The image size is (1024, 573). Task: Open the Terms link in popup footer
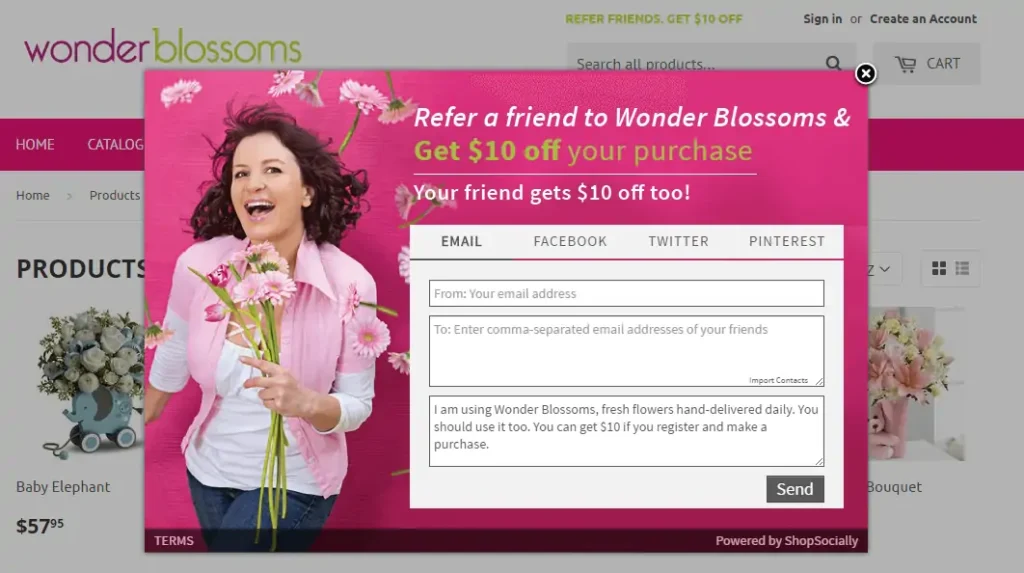(174, 541)
